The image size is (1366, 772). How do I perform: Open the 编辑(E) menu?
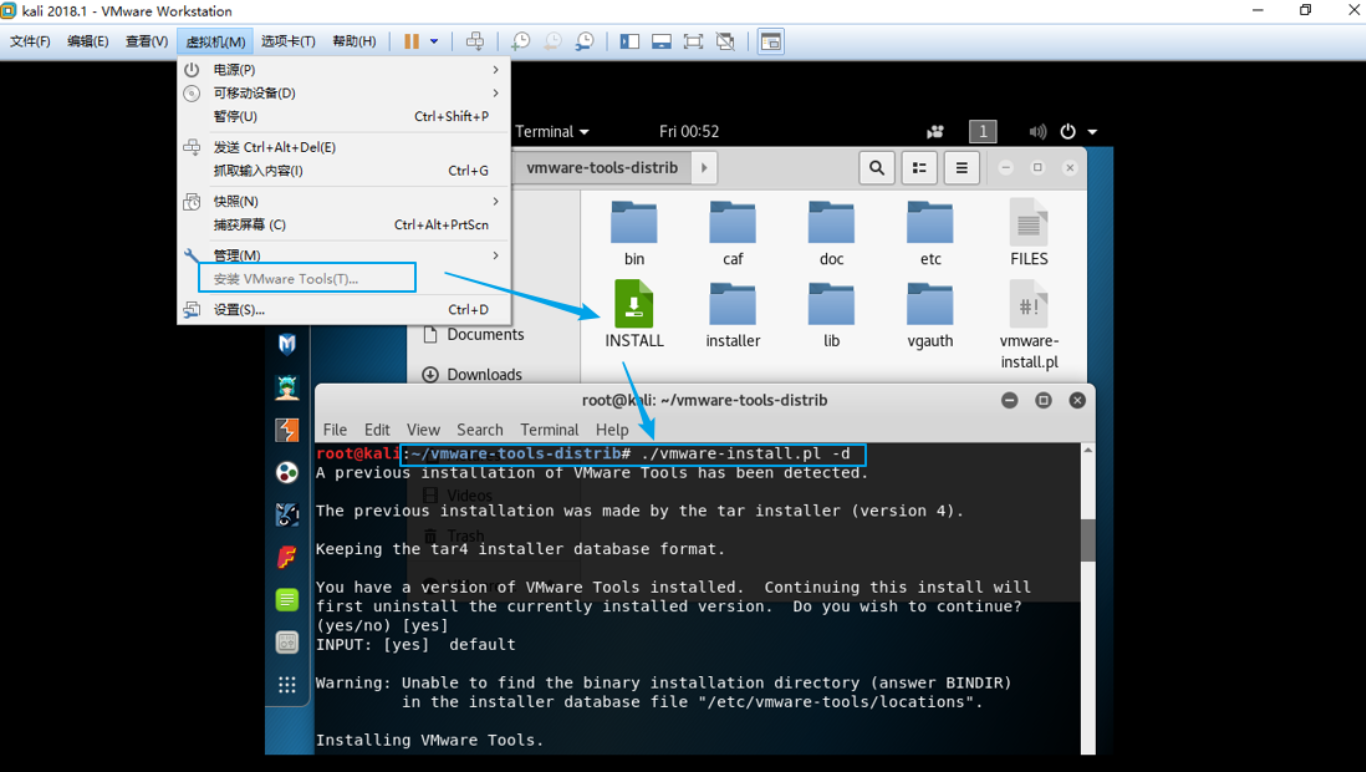[88, 41]
